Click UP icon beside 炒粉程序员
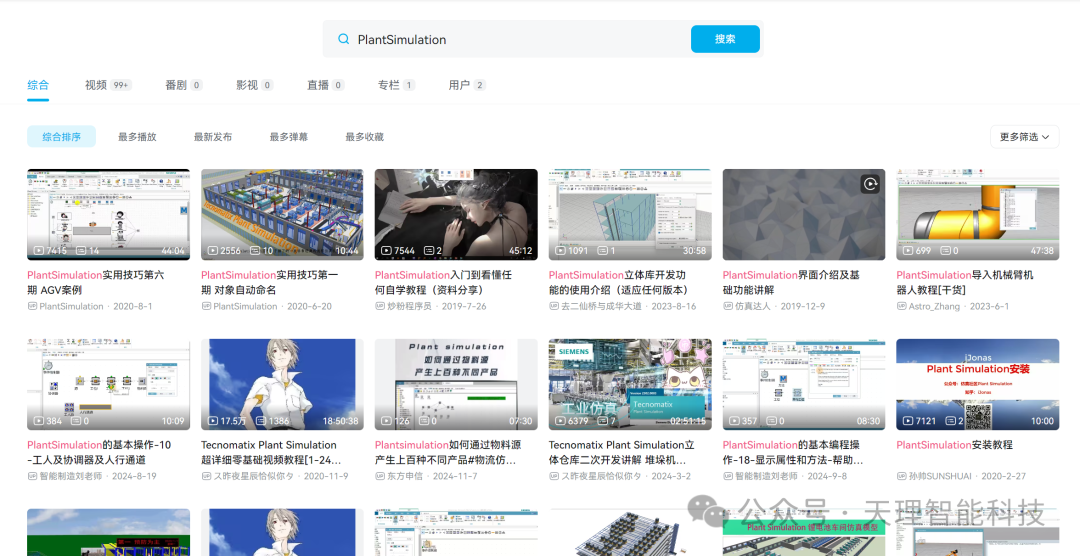The image size is (1080, 556). click(x=380, y=306)
